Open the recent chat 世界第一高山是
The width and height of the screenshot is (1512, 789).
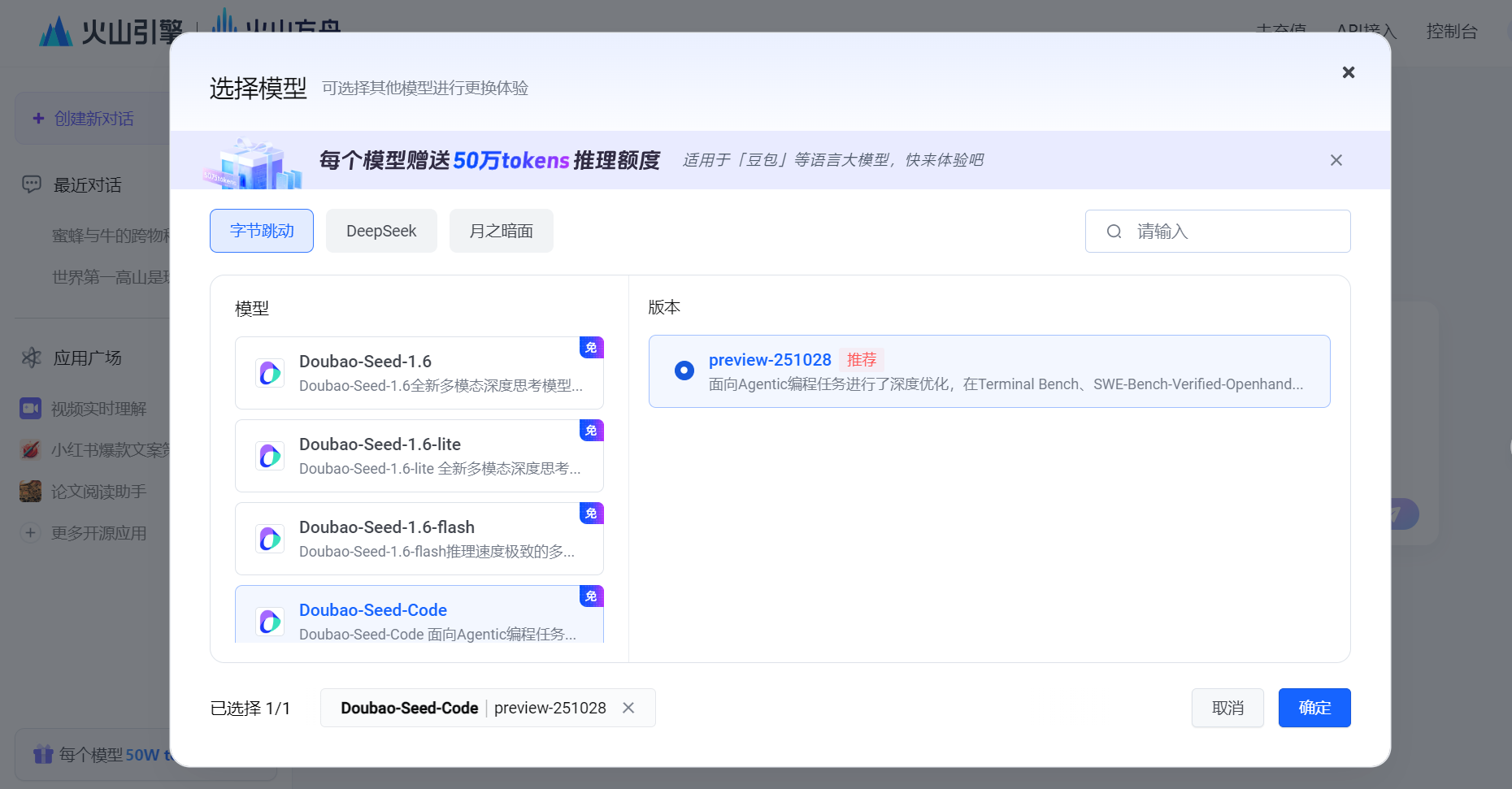(x=111, y=277)
